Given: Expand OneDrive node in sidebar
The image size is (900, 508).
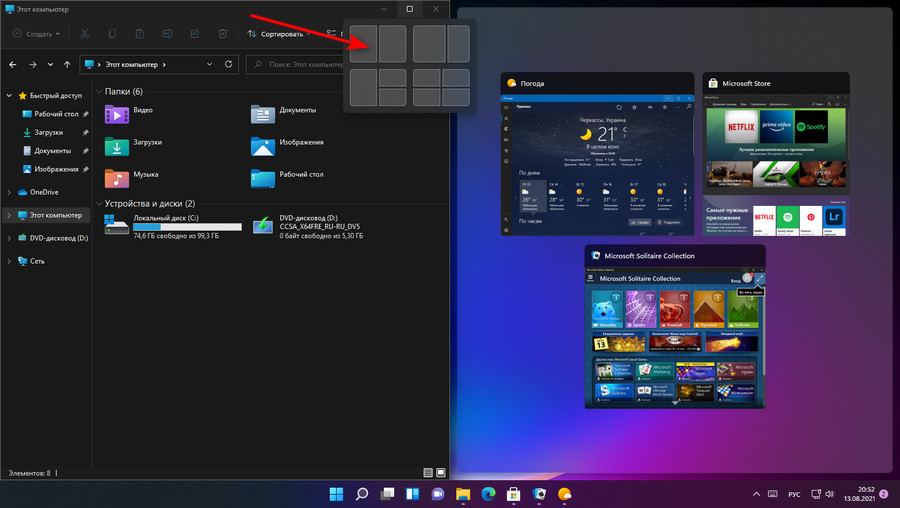Looking at the screenshot, I should point(9,192).
